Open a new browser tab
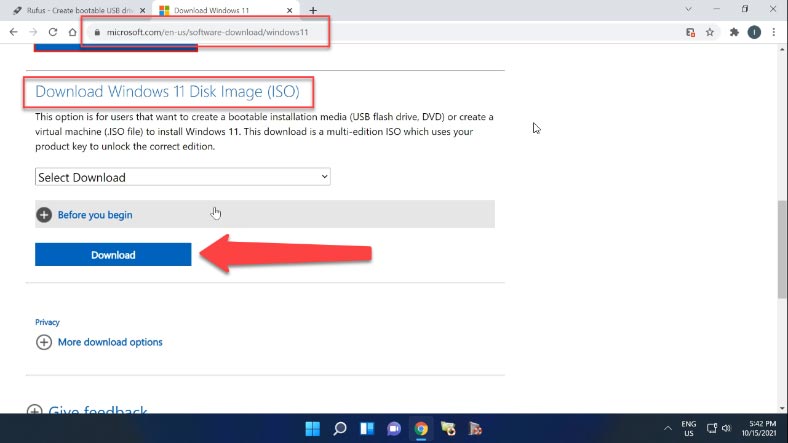The width and height of the screenshot is (788, 443). (x=313, y=10)
